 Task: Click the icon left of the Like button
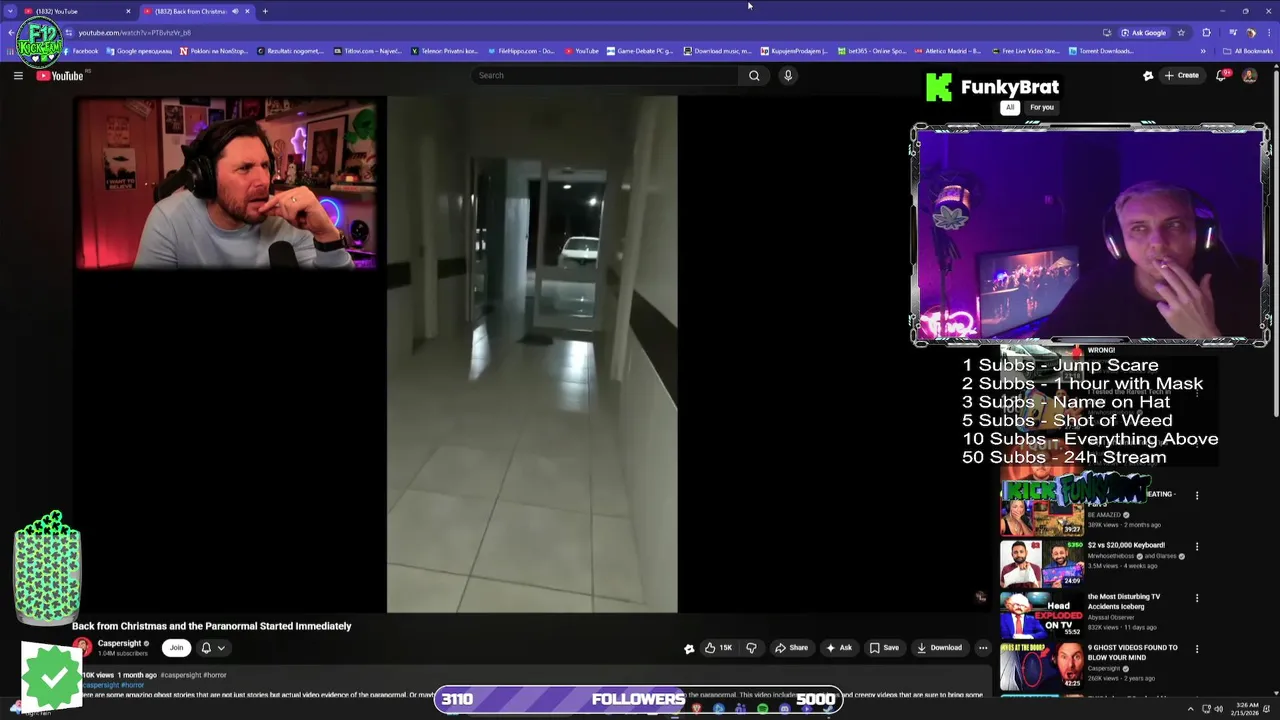click(x=689, y=648)
